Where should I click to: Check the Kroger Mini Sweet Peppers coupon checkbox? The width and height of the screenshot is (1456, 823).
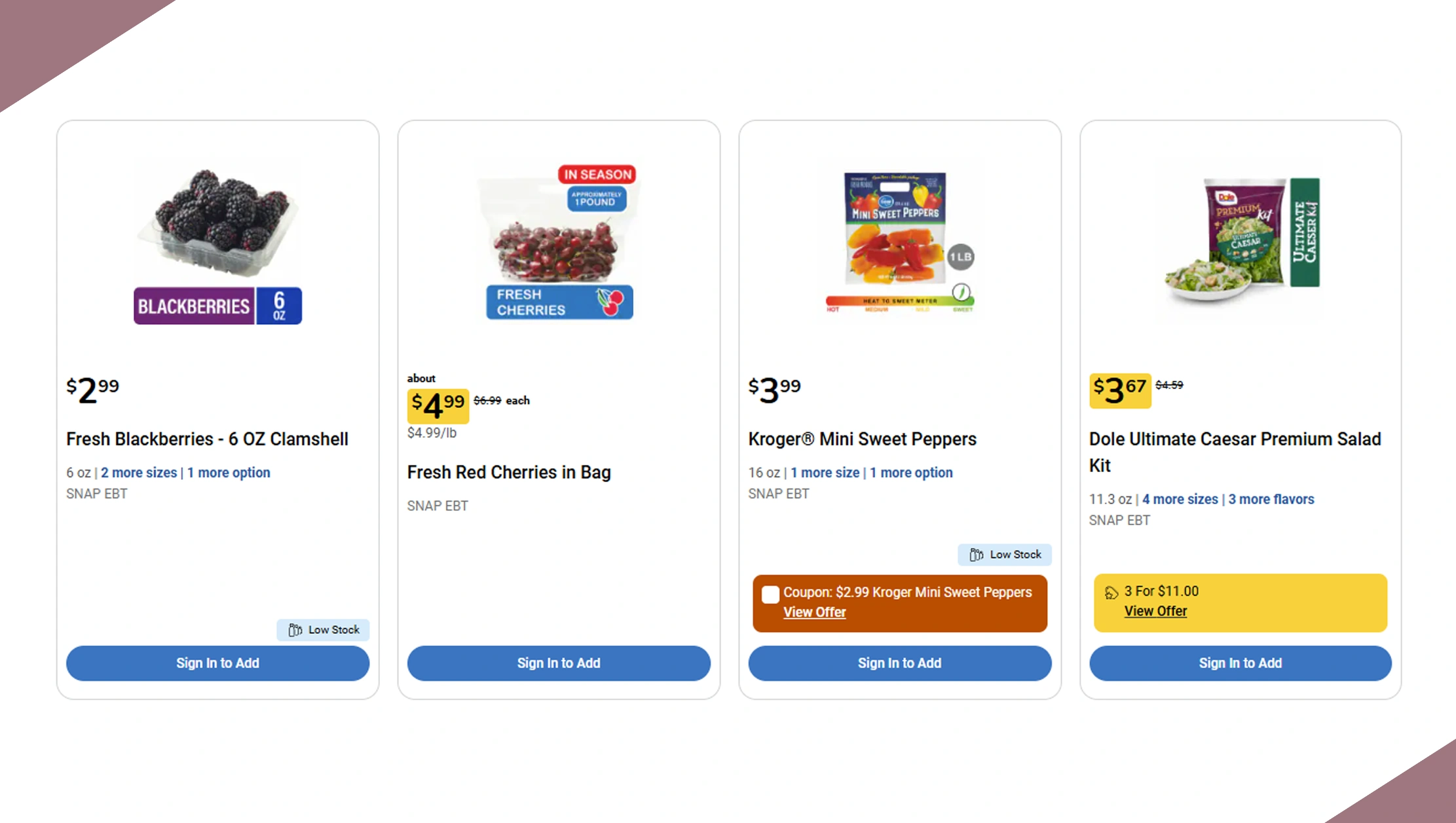[x=770, y=594]
